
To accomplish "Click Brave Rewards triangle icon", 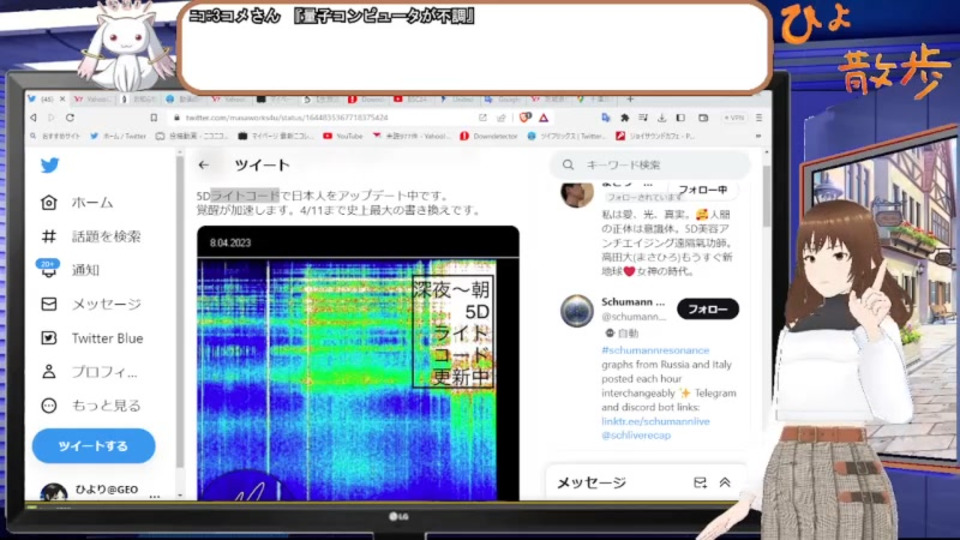I will click(544, 118).
